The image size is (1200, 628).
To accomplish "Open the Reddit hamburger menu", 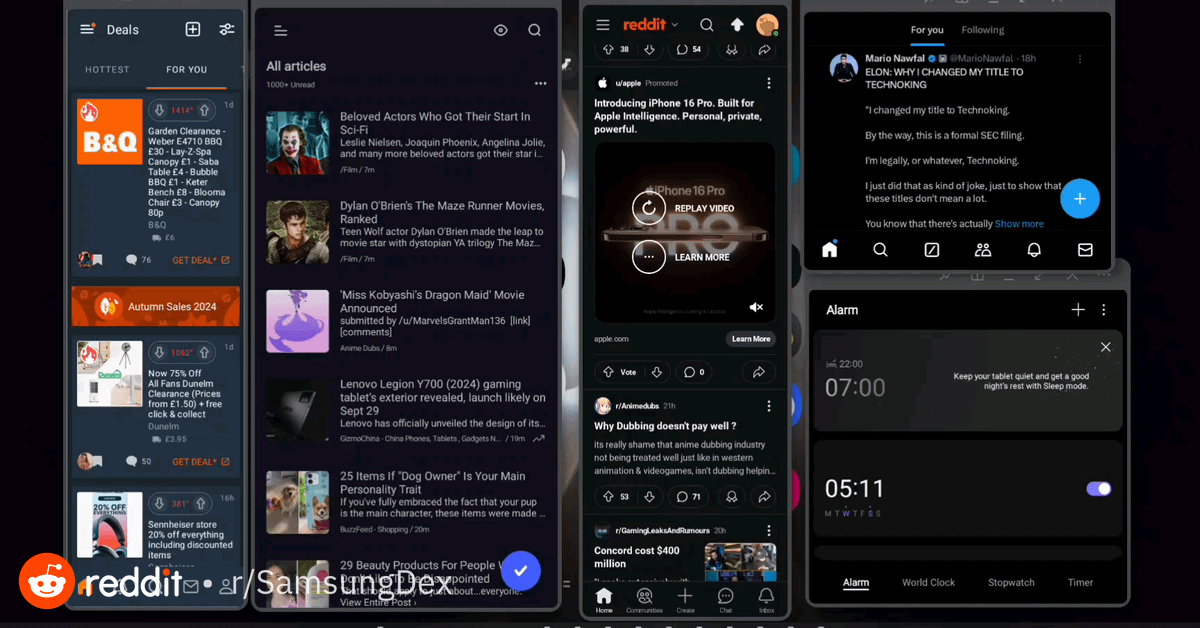I will pyautogui.click(x=602, y=25).
